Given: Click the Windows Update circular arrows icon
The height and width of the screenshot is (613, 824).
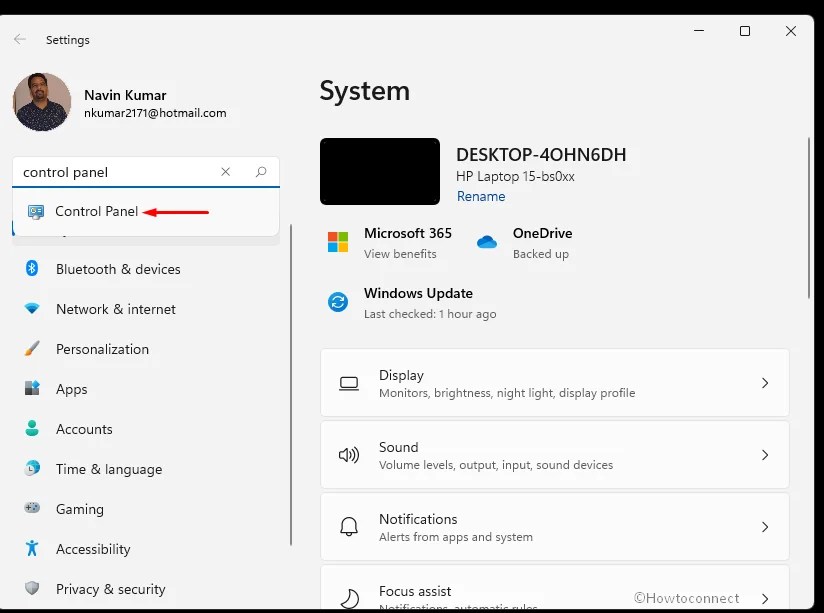Looking at the screenshot, I should pos(336,302).
